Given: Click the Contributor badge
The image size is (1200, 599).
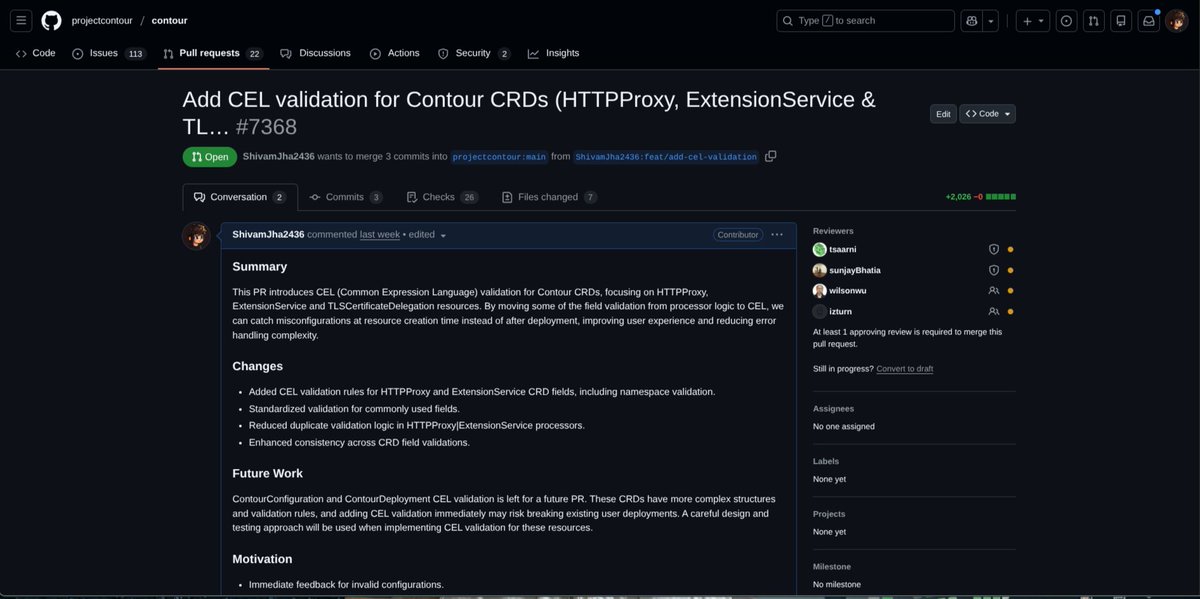Looking at the screenshot, I should click(x=738, y=234).
